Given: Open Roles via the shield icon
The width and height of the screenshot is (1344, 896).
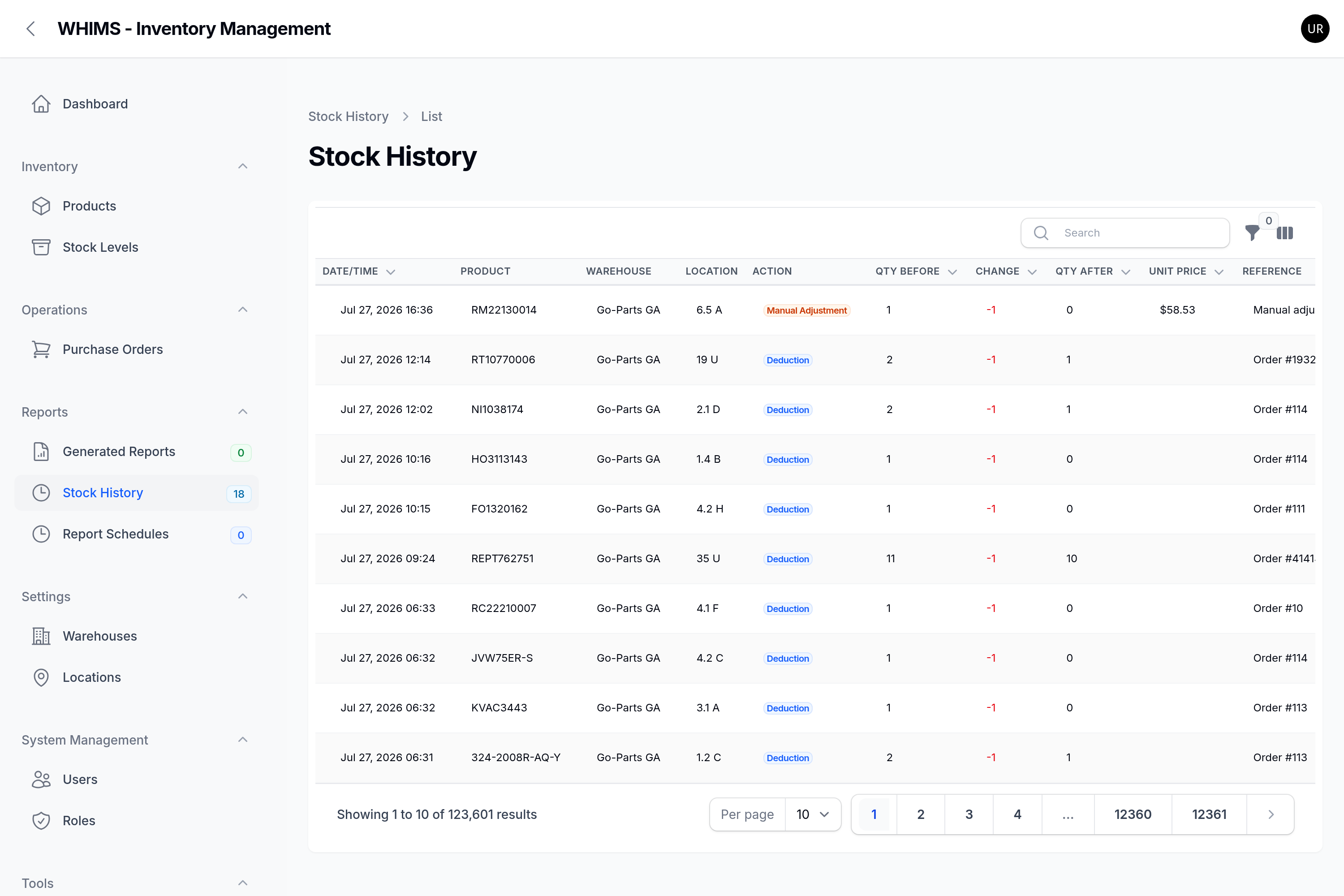Looking at the screenshot, I should [x=41, y=821].
